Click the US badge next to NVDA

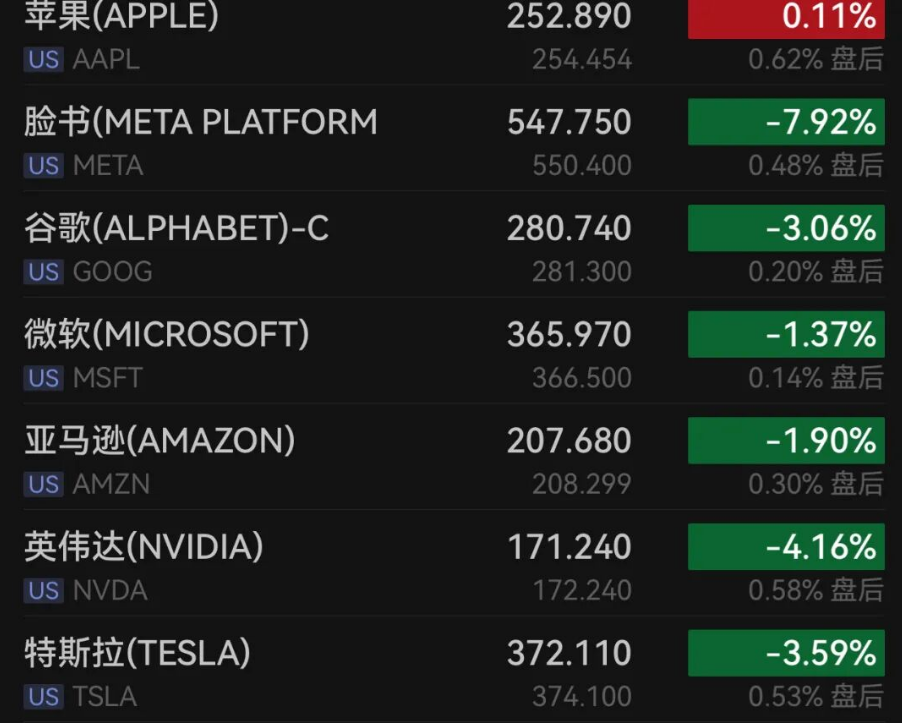[44, 590]
